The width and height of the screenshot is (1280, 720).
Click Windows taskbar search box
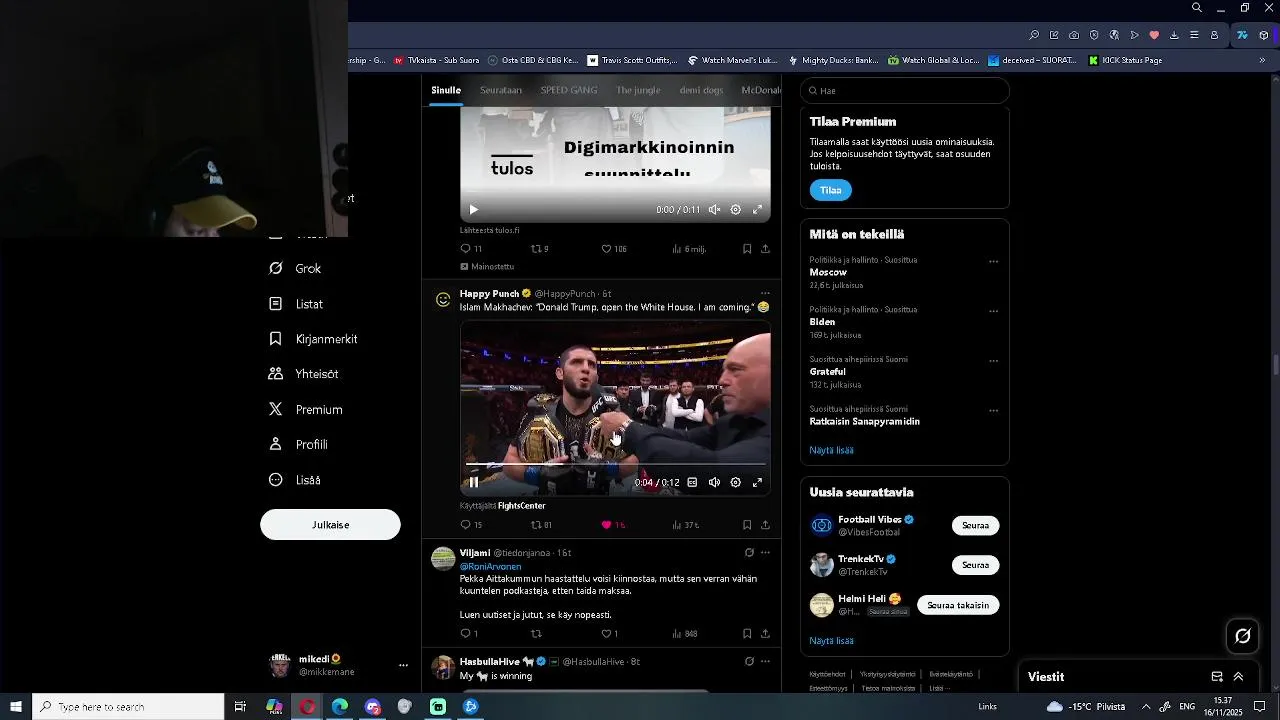128,707
